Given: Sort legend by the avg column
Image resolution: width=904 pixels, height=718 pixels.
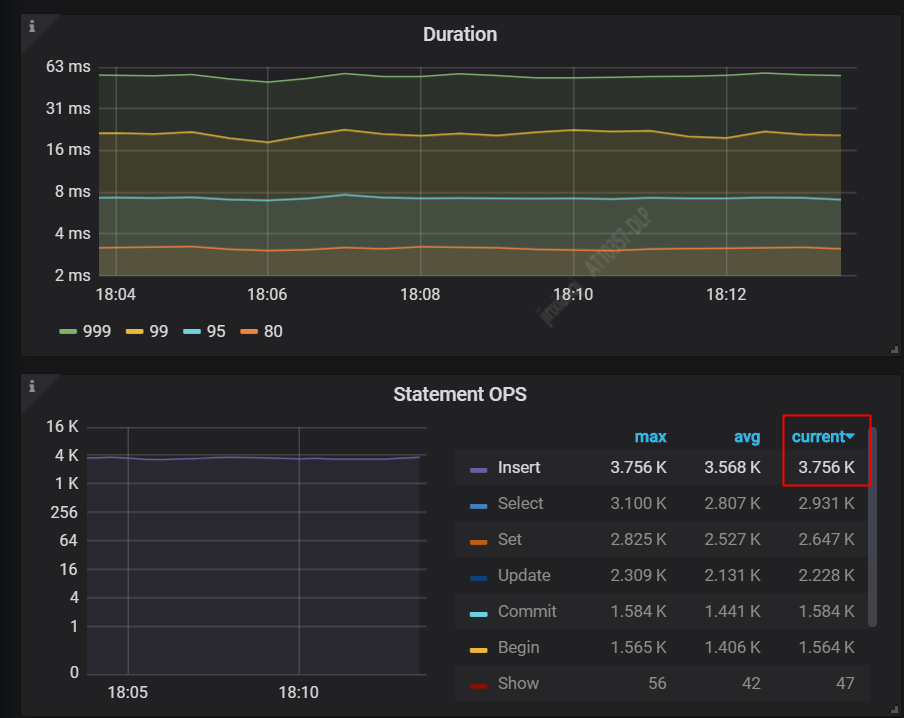Looking at the screenshot, I should (x=747, y=437).
